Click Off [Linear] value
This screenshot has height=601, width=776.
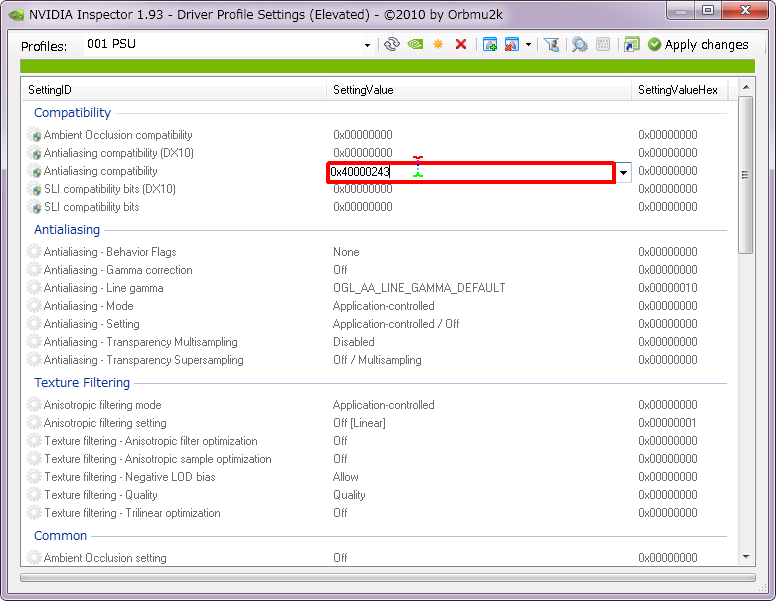pos(359,423)
